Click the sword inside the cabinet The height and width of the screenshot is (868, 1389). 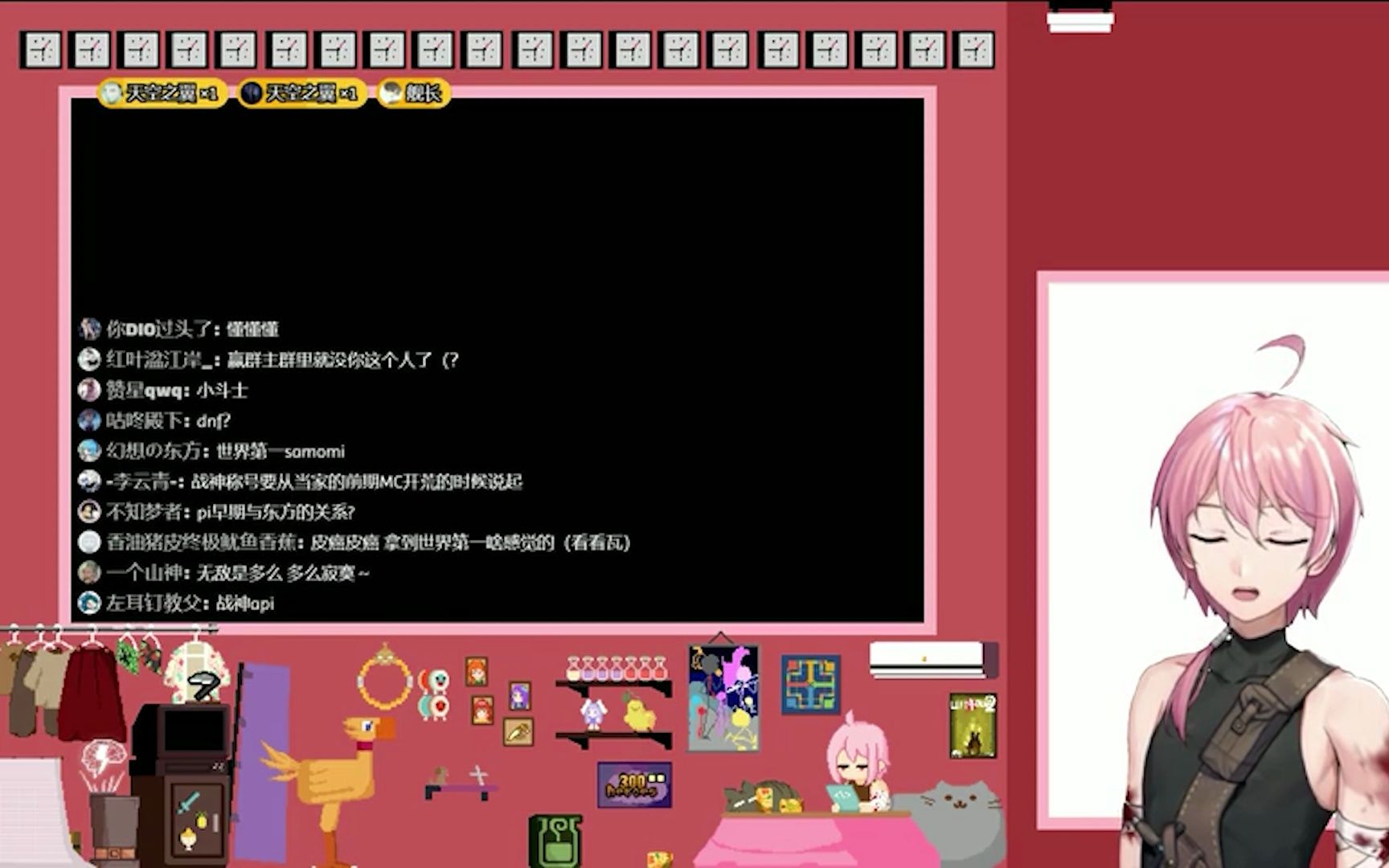188,801
